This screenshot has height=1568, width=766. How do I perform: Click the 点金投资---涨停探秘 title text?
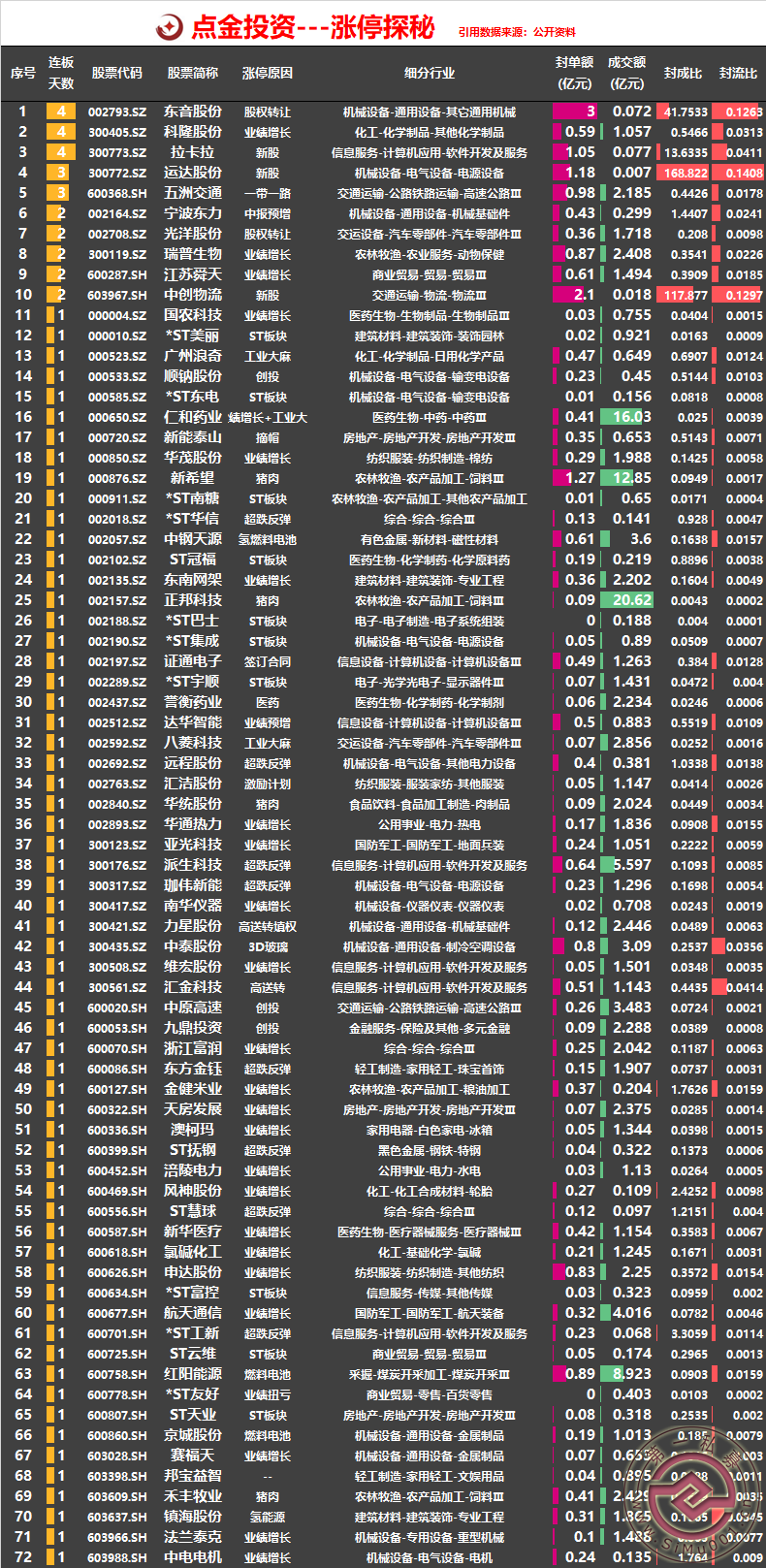(312, 27)
